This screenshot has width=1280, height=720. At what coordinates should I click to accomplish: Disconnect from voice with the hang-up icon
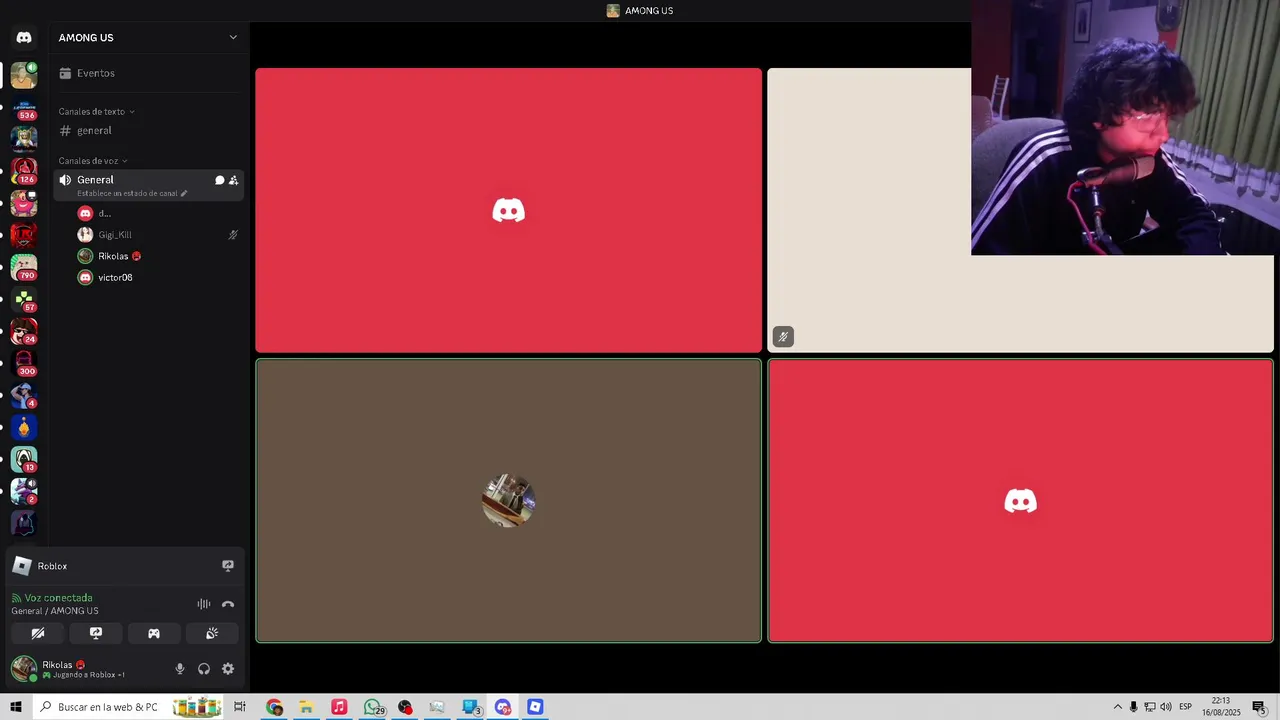pyautogui.click(x=228, y=604)
